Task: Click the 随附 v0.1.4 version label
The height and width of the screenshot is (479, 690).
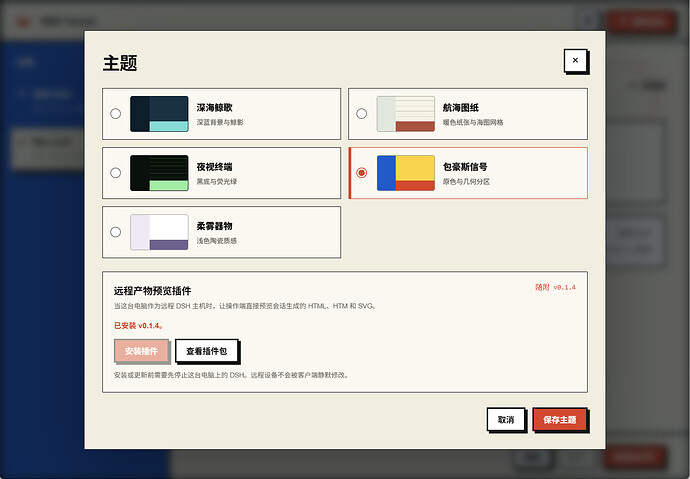Action: point(555,287)
